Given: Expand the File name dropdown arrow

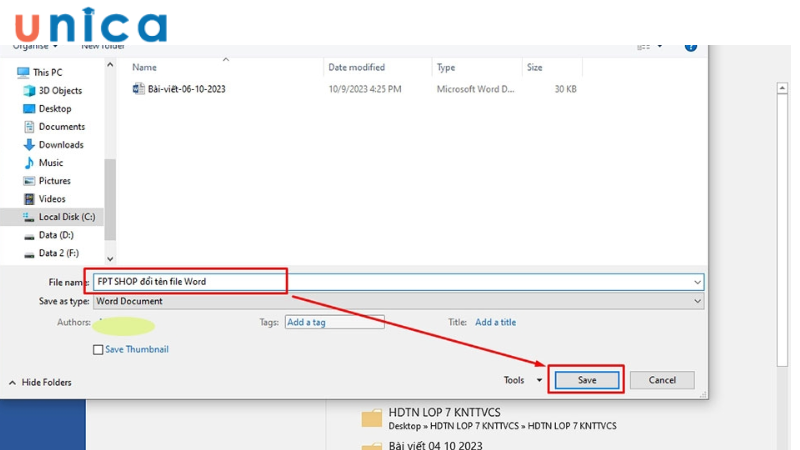Looking at the screenshot, I should point(697,282).
